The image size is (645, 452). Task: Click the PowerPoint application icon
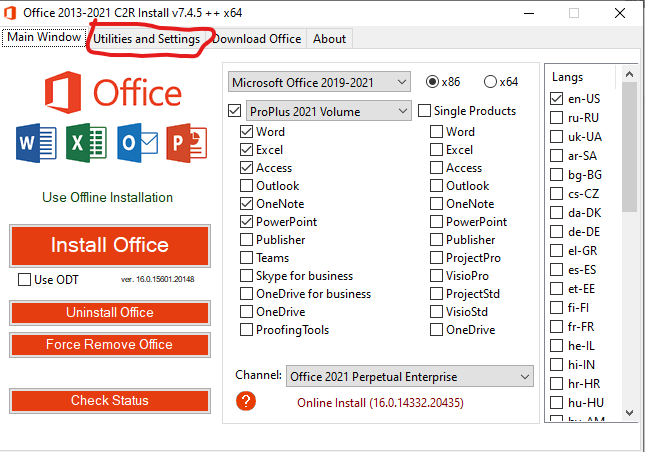pyautogui.click(x=187, y=143)
